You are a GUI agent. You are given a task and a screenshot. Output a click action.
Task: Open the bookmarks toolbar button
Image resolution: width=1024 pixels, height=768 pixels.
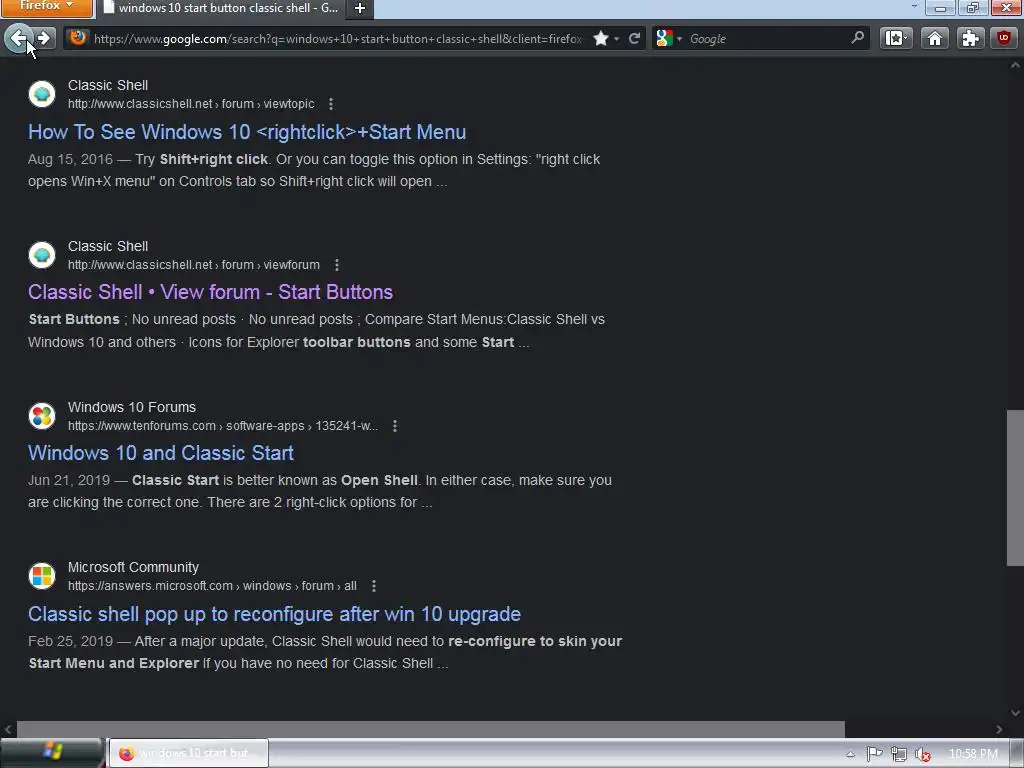click(896, 39)
